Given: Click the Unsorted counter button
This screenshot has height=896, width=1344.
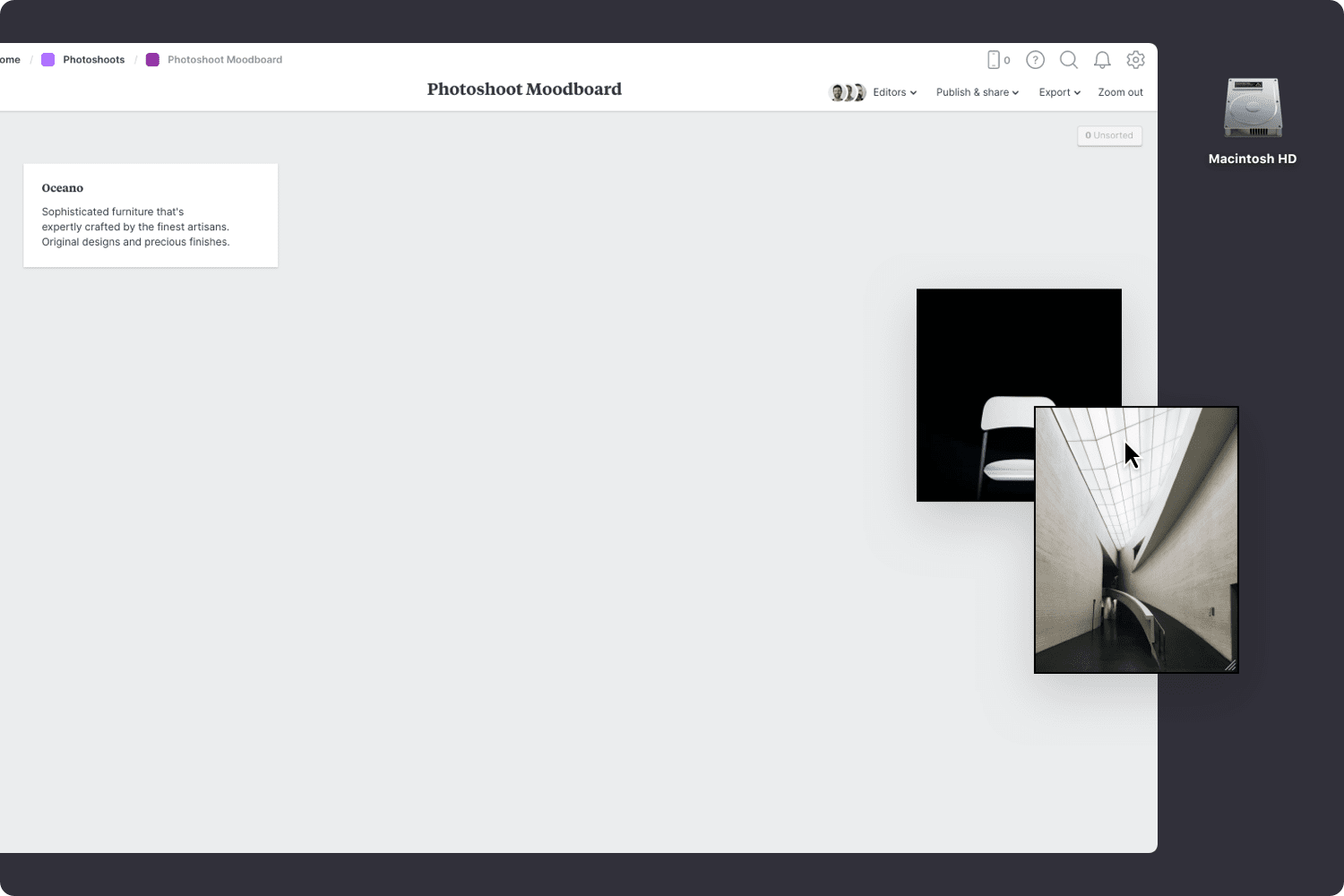Looking at the screenshot, I should pos(1109,135).
